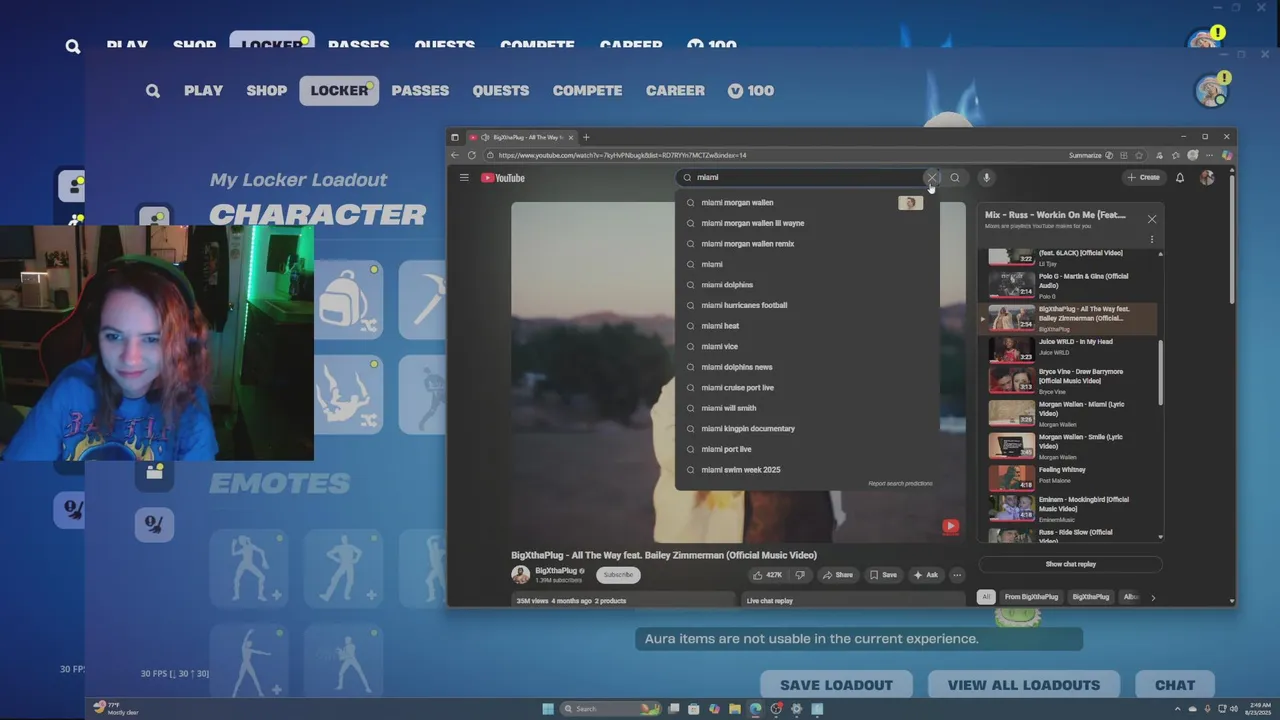Select 'From BigXthaPlug' filter chip

(1031, 597)
